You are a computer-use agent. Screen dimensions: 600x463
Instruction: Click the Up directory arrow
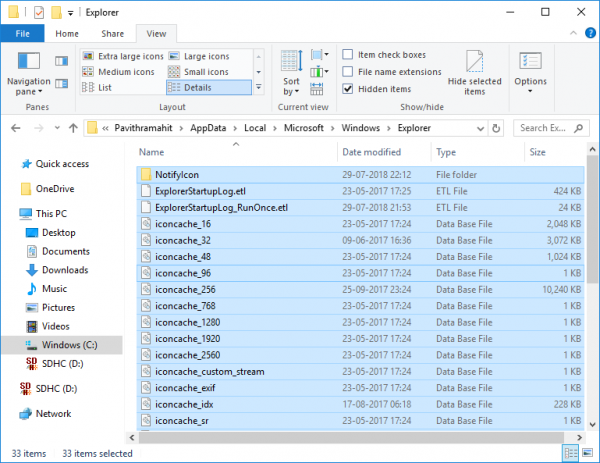[x=72, y=128]
